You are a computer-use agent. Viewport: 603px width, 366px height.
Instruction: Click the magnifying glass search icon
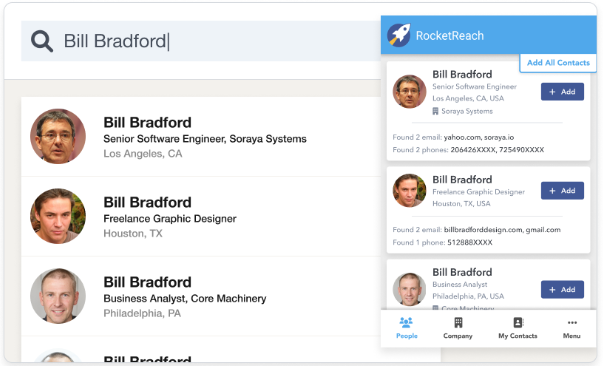pos(42,41)
